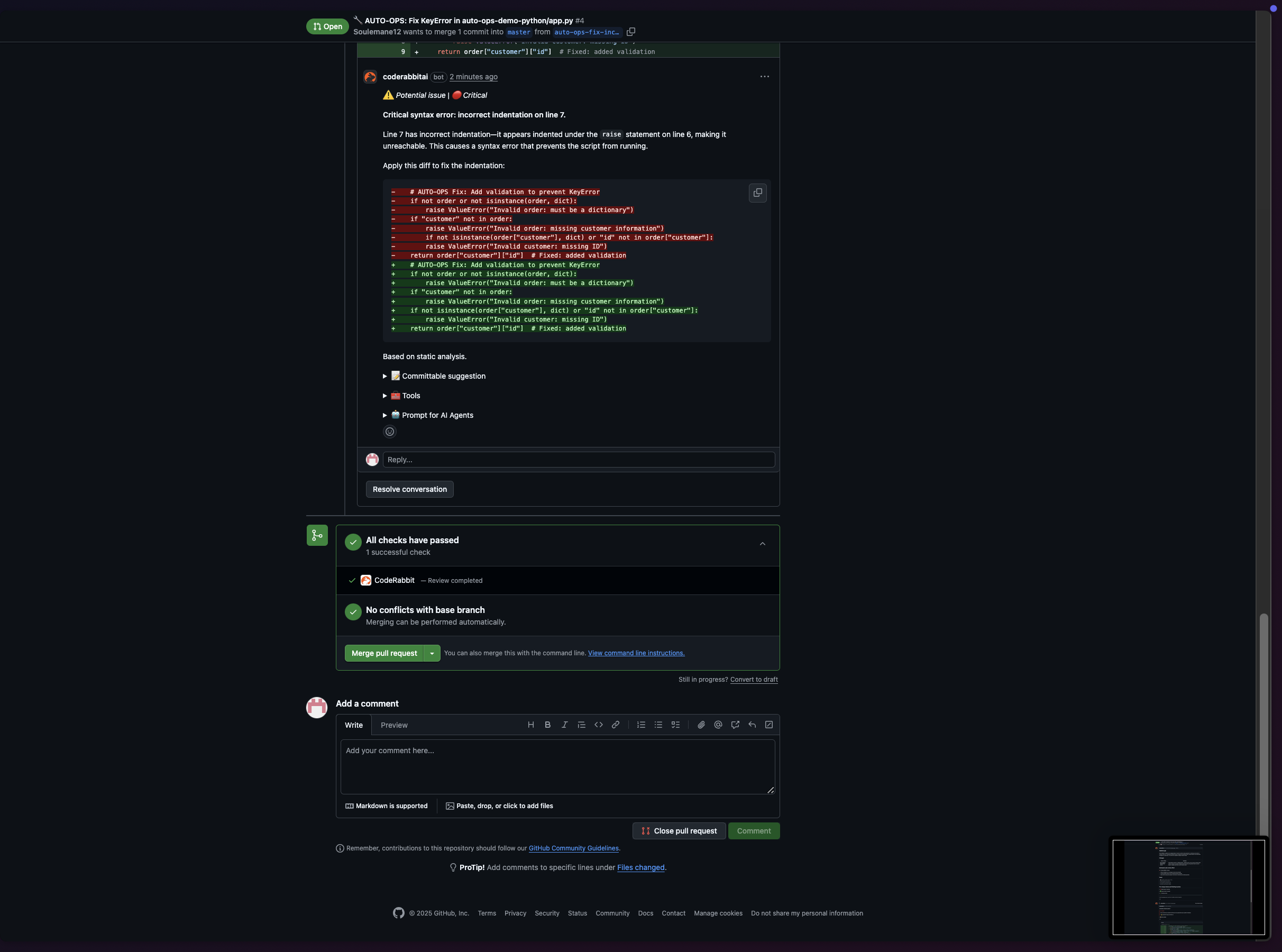Click the attach files paperclip icon
The width and height of the screenshot is (1282, 952).
701,725
